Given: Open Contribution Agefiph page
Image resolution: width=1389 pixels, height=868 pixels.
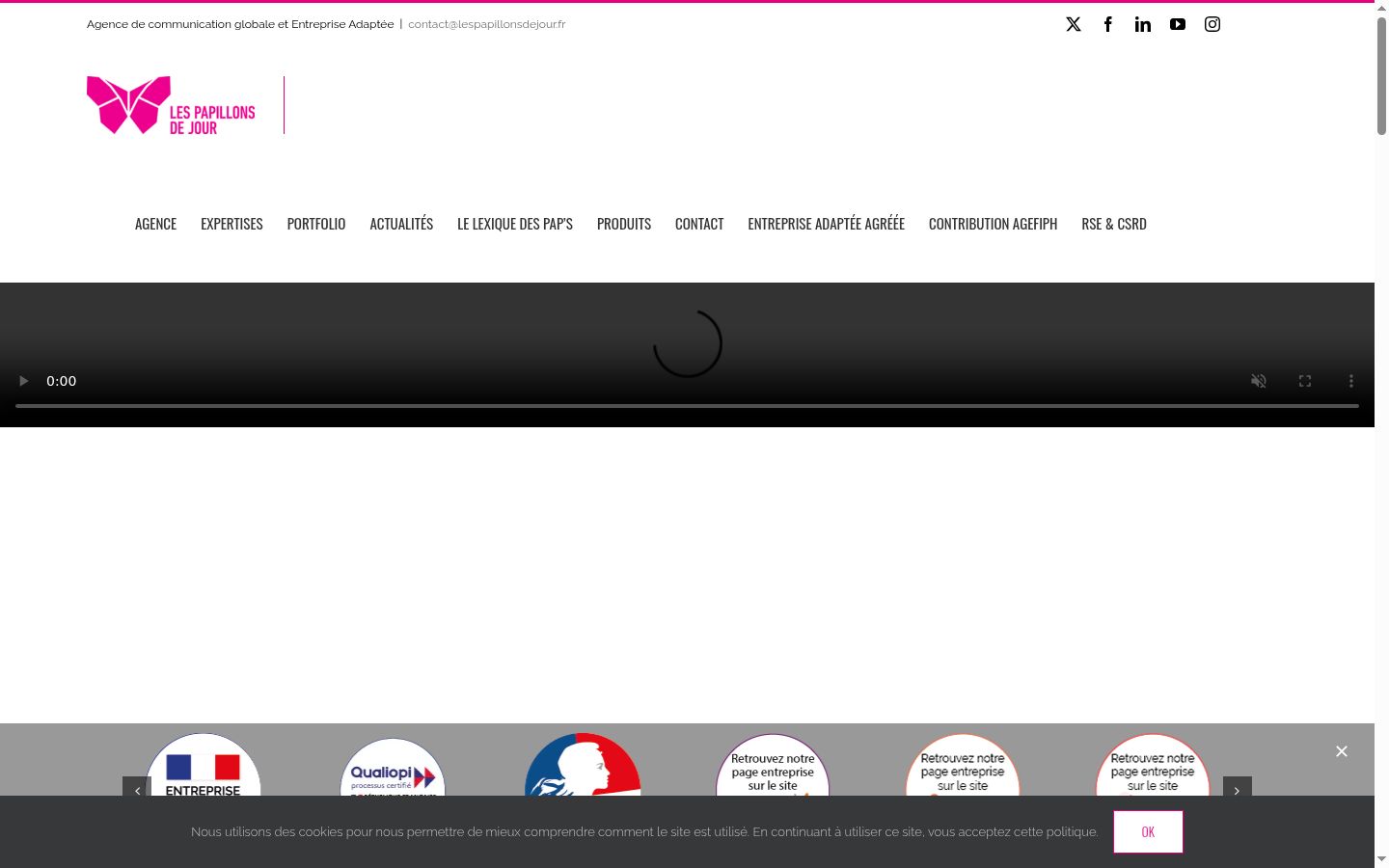Looking at the screenshot, I should click(993, 224).
